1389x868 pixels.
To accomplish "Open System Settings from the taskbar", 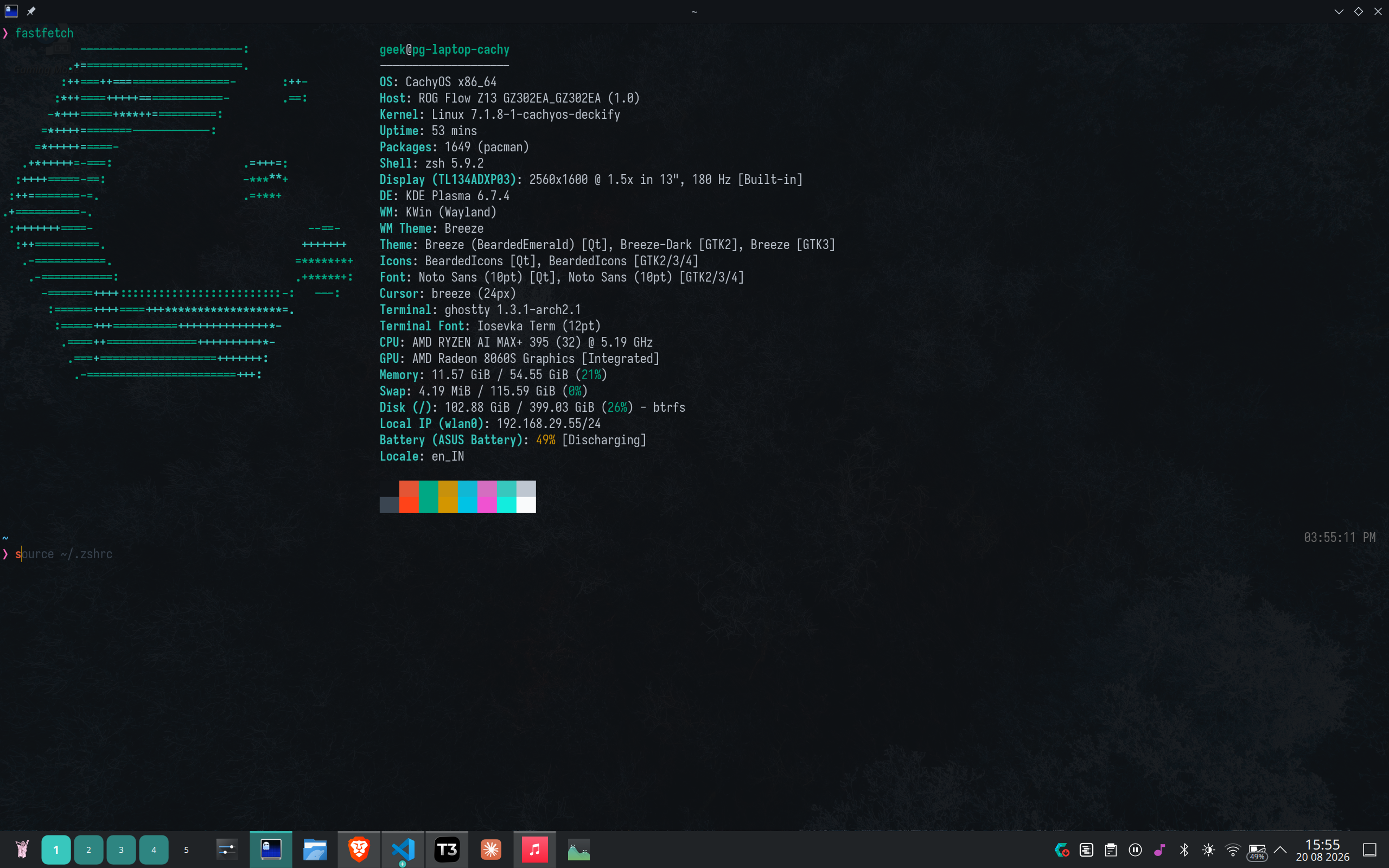I will (227, 849).
